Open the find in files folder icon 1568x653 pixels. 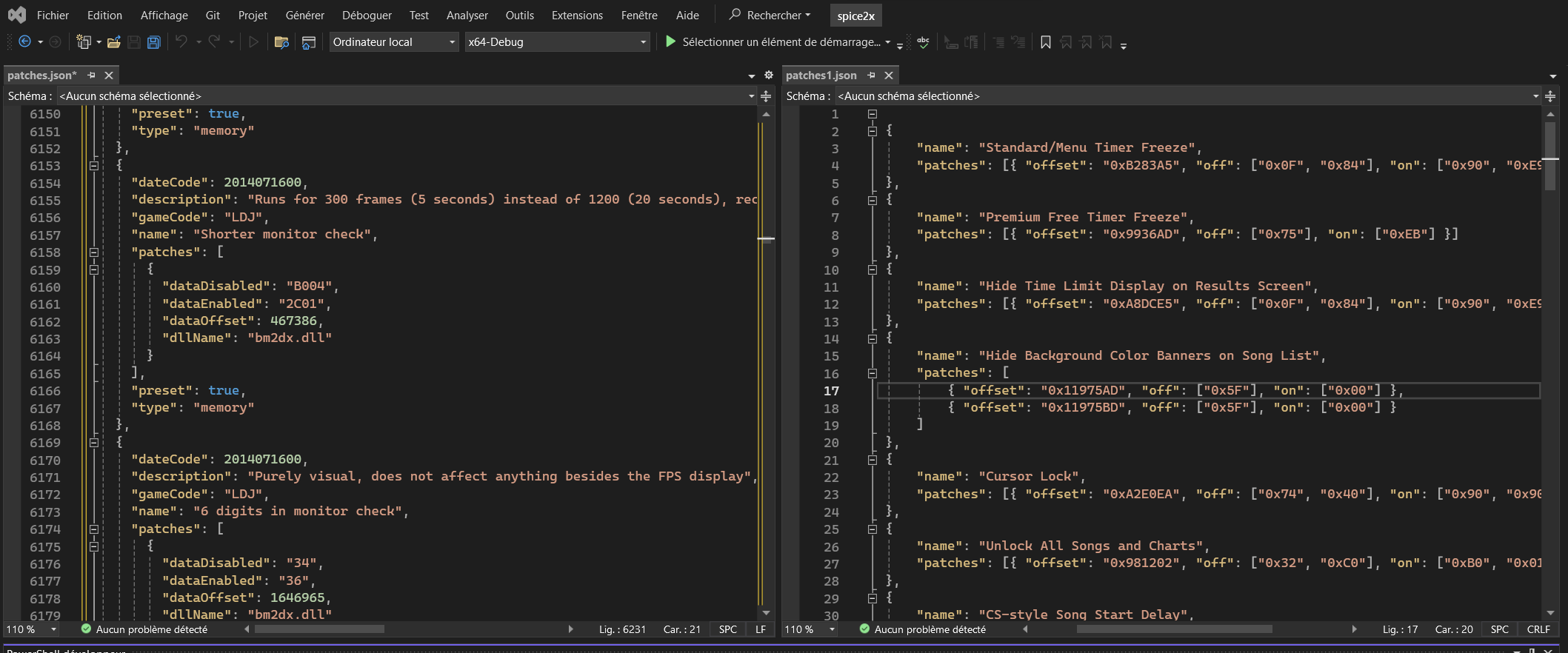(x=281, y=42)
